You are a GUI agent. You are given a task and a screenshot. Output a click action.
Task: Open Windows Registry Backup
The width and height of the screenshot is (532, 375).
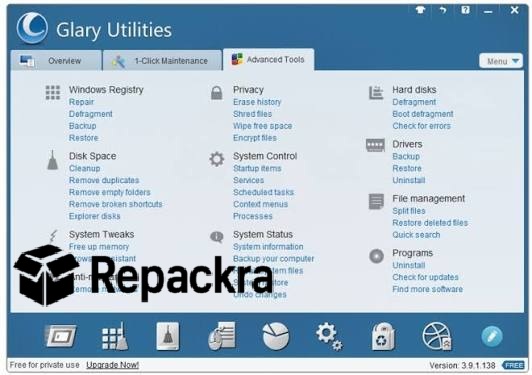pos(82,126)
